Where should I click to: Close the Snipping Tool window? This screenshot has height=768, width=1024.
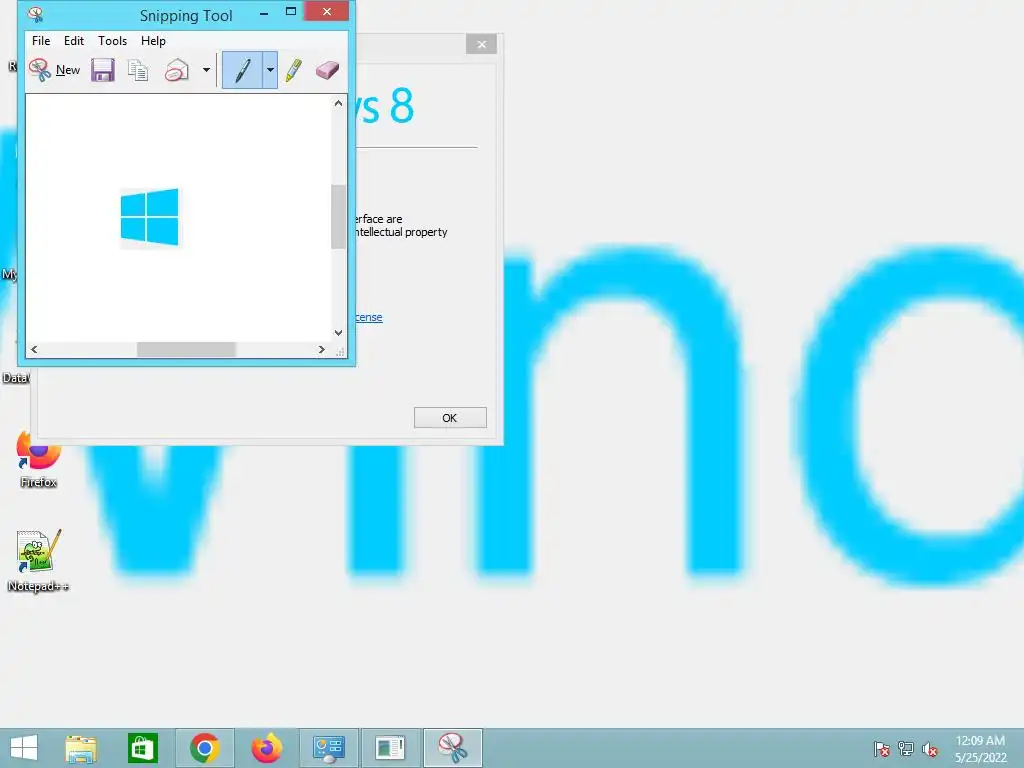(x=327, y=11)
